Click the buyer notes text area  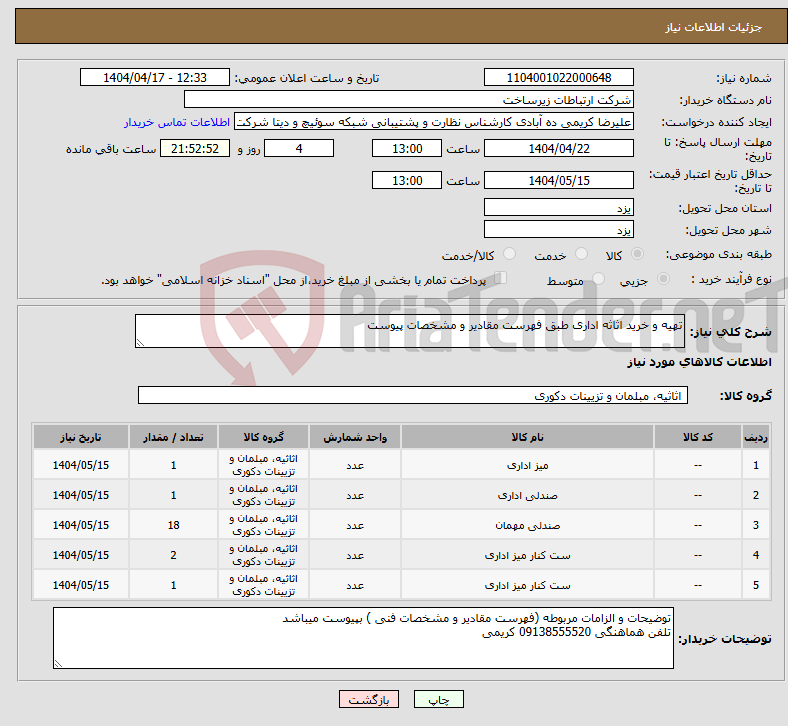click(363, 638)
